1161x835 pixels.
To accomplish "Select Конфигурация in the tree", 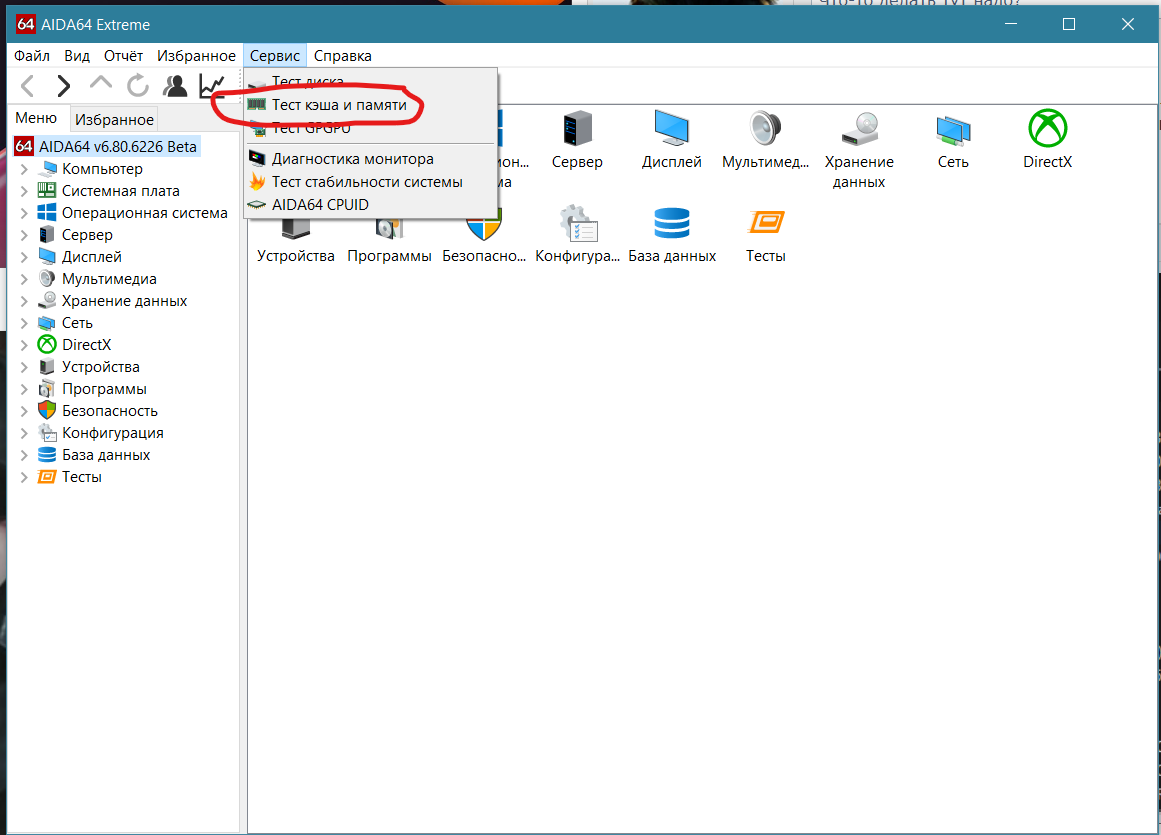I will pos(113,433).
